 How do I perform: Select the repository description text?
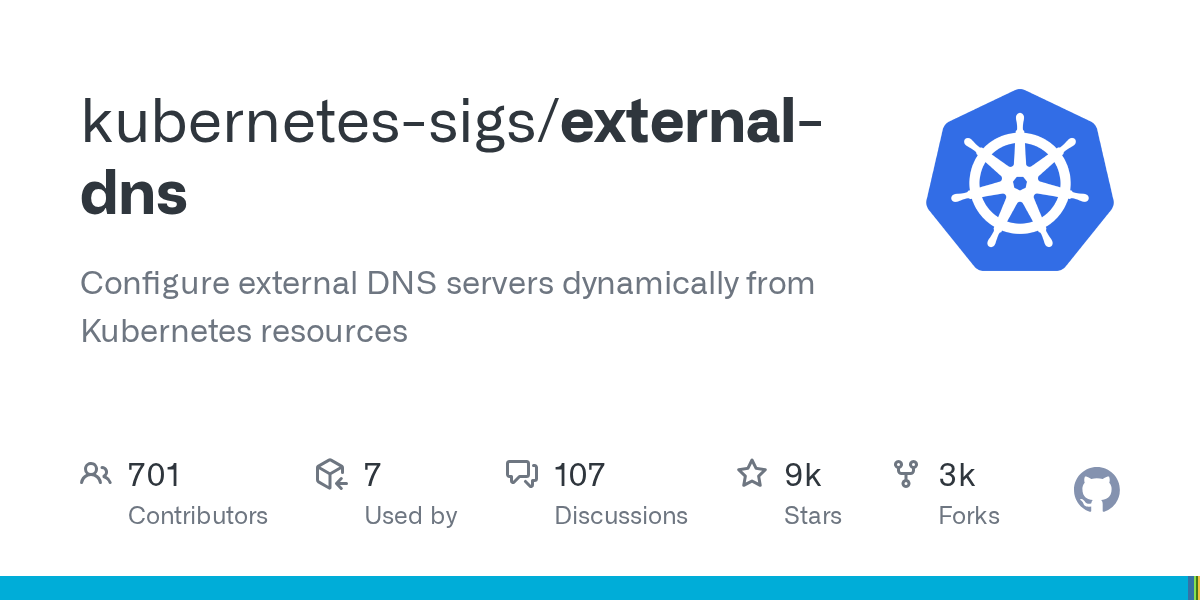click(447, 307)
